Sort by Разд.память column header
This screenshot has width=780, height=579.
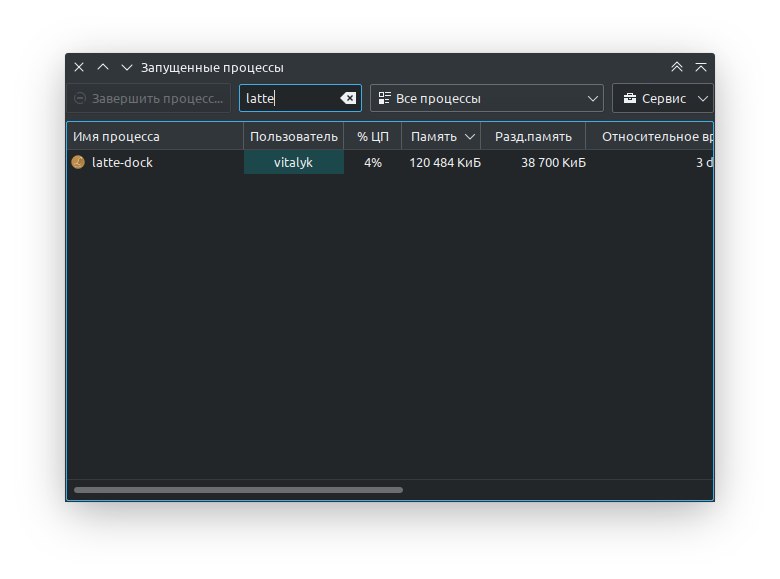[x=533, y=136]
